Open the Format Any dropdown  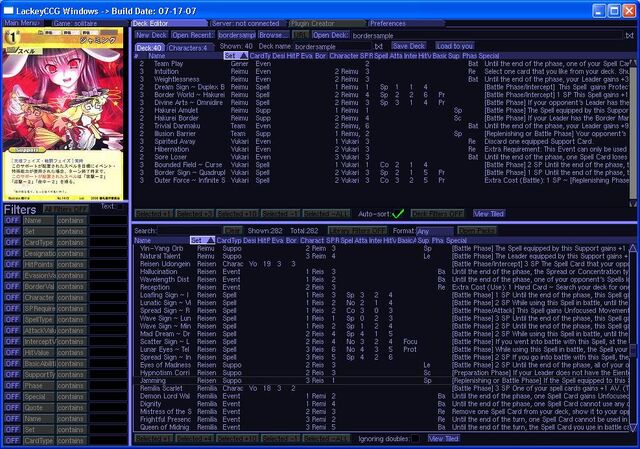click(x=435, y=231)
